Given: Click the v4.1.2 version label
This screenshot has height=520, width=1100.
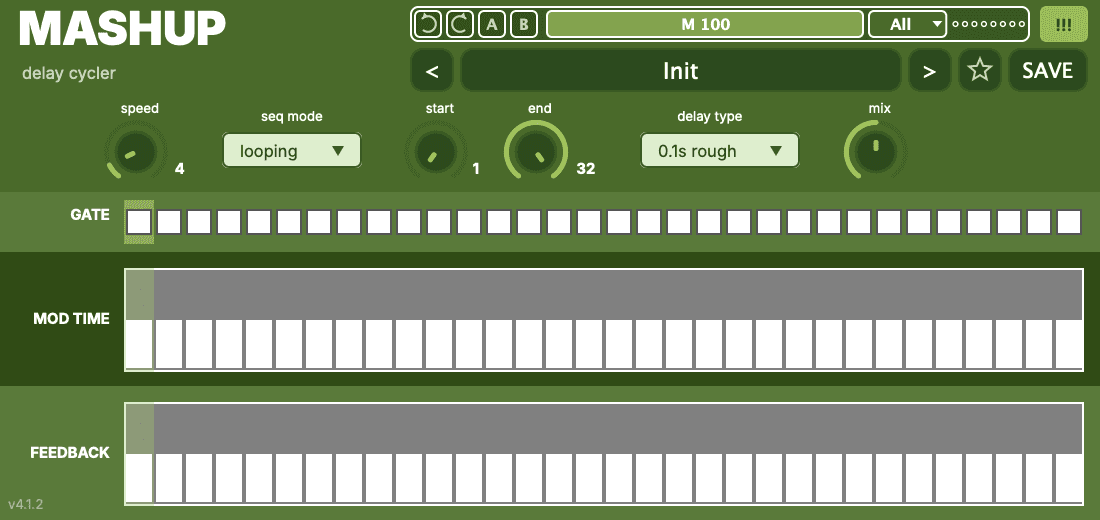Looking at the screenshot, I should pyautogui.click(x=26, y=504).
